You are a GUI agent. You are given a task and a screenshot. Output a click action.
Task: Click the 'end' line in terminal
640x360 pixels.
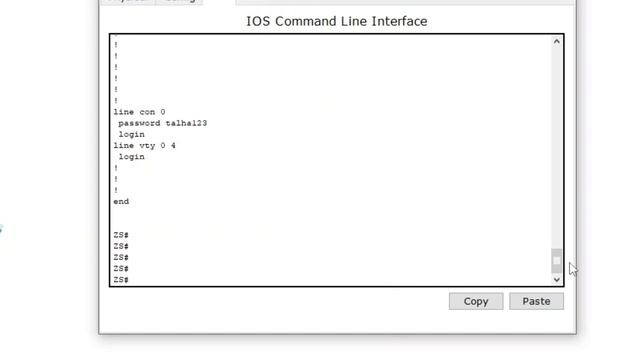121,202
